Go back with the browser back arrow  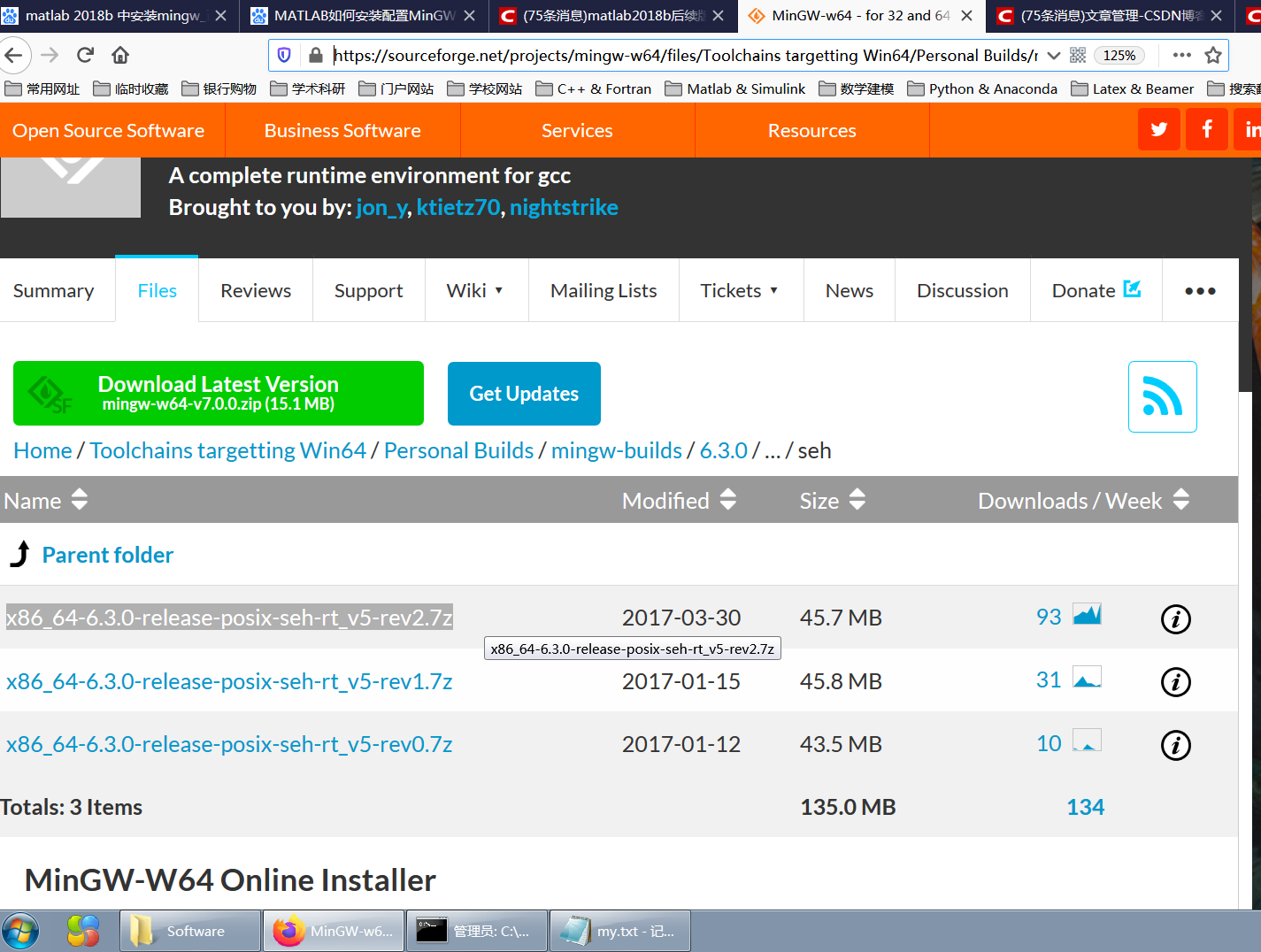point(13,55)
